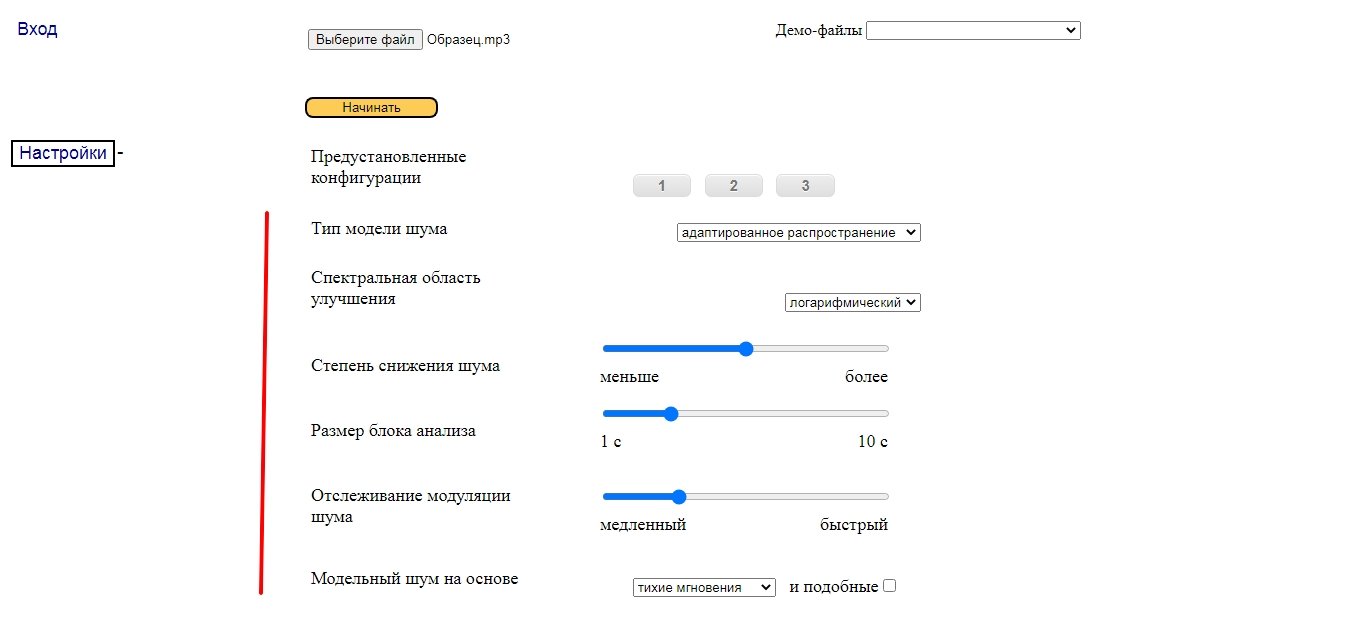Click the minus sign beside "Настройки"
This screenshot has width=1347, height=618.
pos(121,154)
